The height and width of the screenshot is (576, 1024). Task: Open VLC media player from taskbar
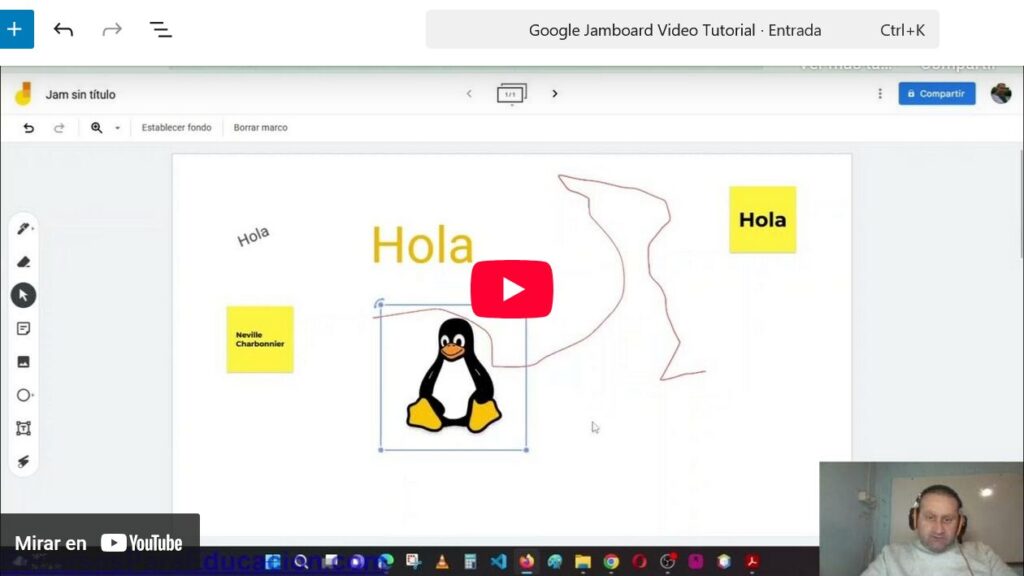tap(442, 562)
